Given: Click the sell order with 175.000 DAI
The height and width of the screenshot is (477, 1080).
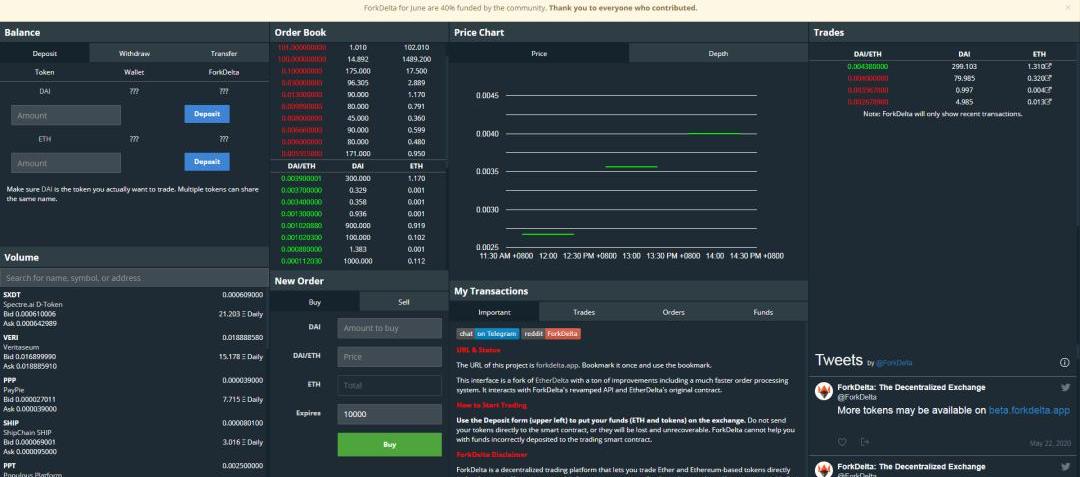Looking at the screenshot, I should coord(358,71).
